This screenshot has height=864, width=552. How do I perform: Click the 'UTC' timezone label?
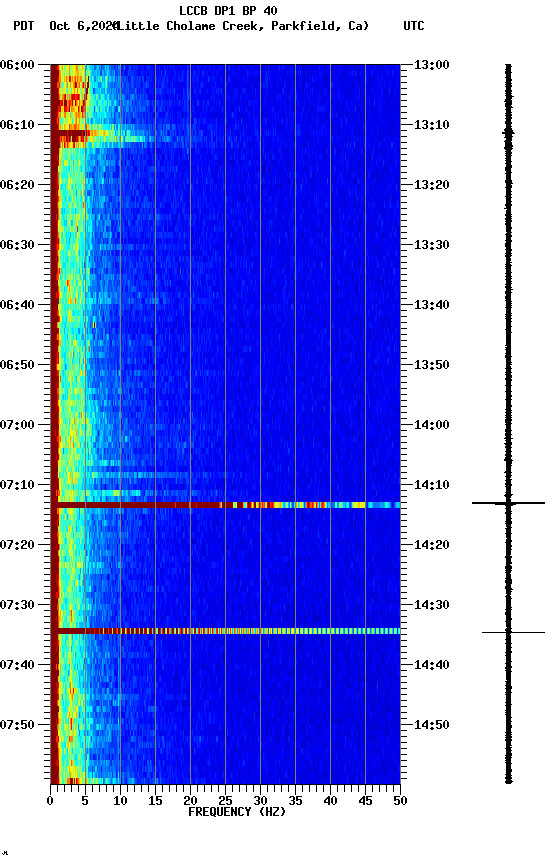(414, 26)
